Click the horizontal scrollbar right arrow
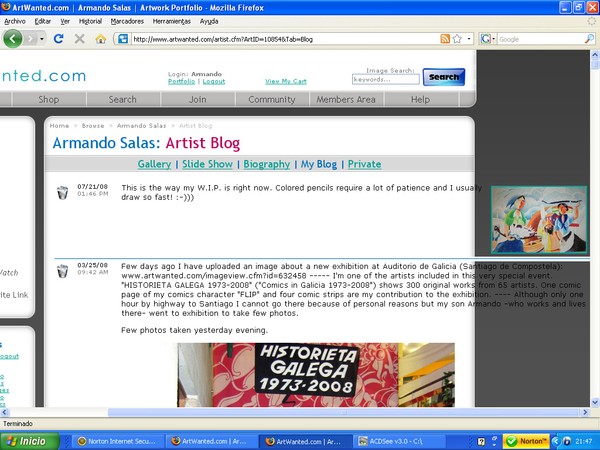Image resolution: width=600 pixels, height=450 pixels. (585, 412)
